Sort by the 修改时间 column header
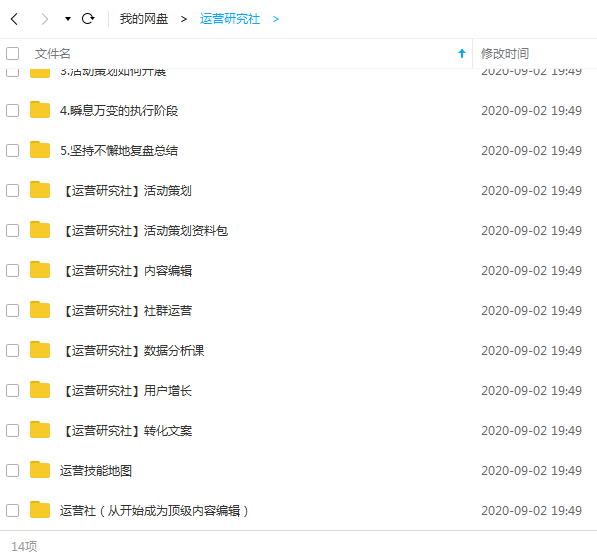597x557 pixels. [505, 54]
